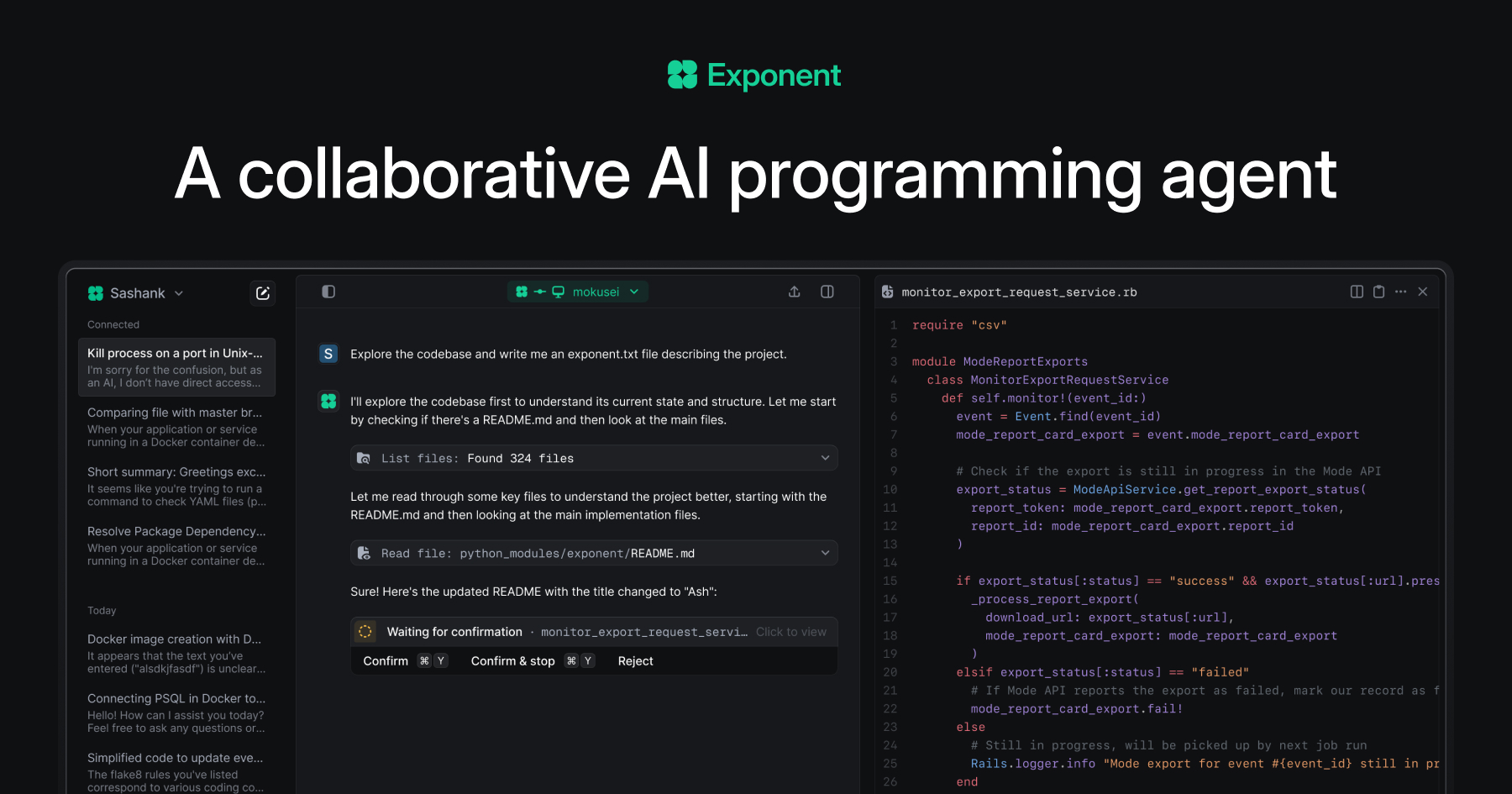Open a new chat with compose icon
1512x794 pixels.
pyautogui.click(x=262, y=292)
